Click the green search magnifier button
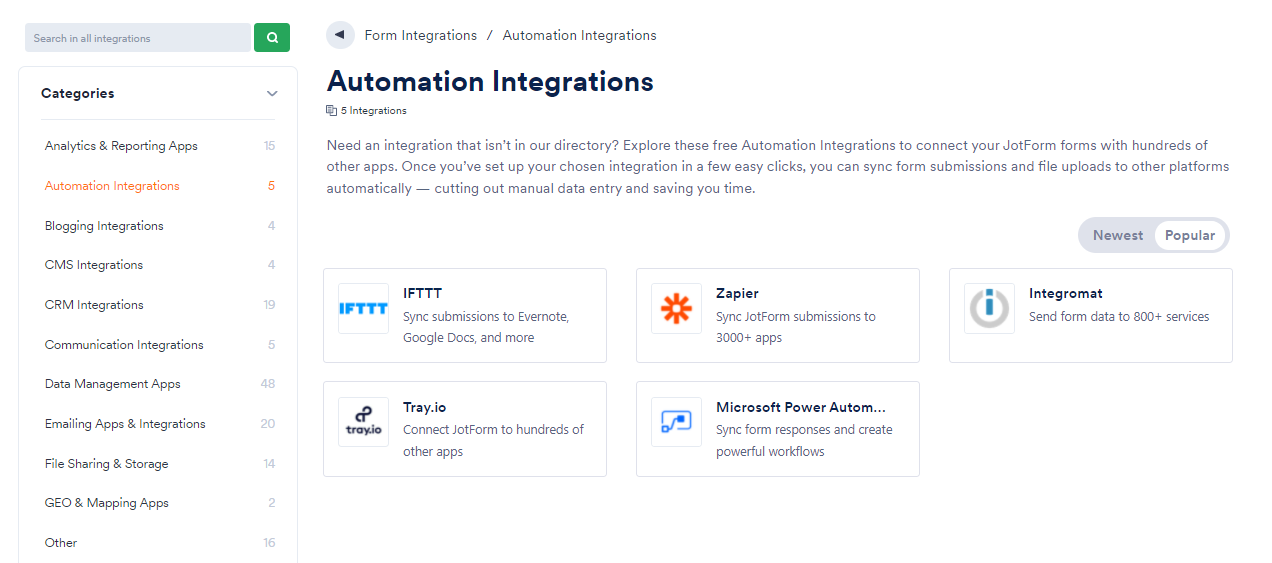Viewport: 1272px width, 563px height. (x=272, y=38)
